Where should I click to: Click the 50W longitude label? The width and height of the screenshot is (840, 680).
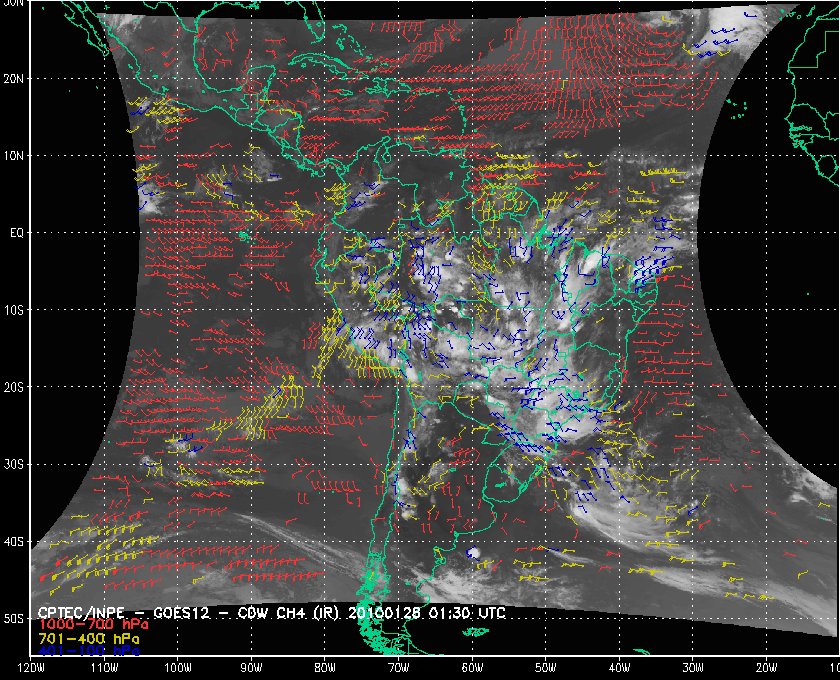coord(545,668)
